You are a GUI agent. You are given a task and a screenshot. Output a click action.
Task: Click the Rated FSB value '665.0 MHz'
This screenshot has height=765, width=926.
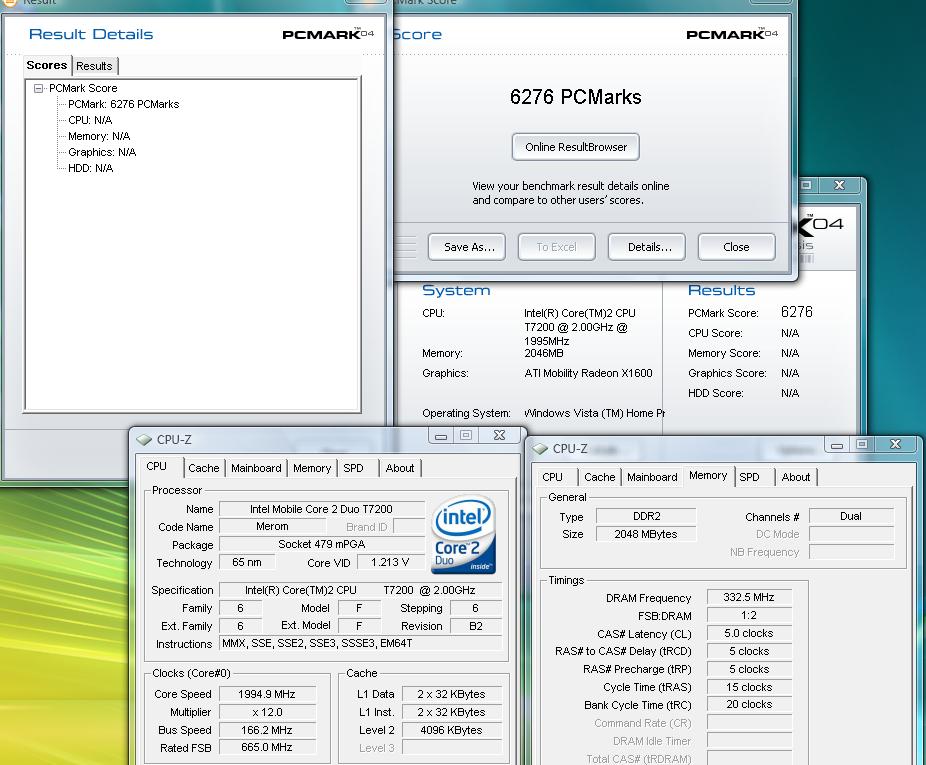pos(267,747)
